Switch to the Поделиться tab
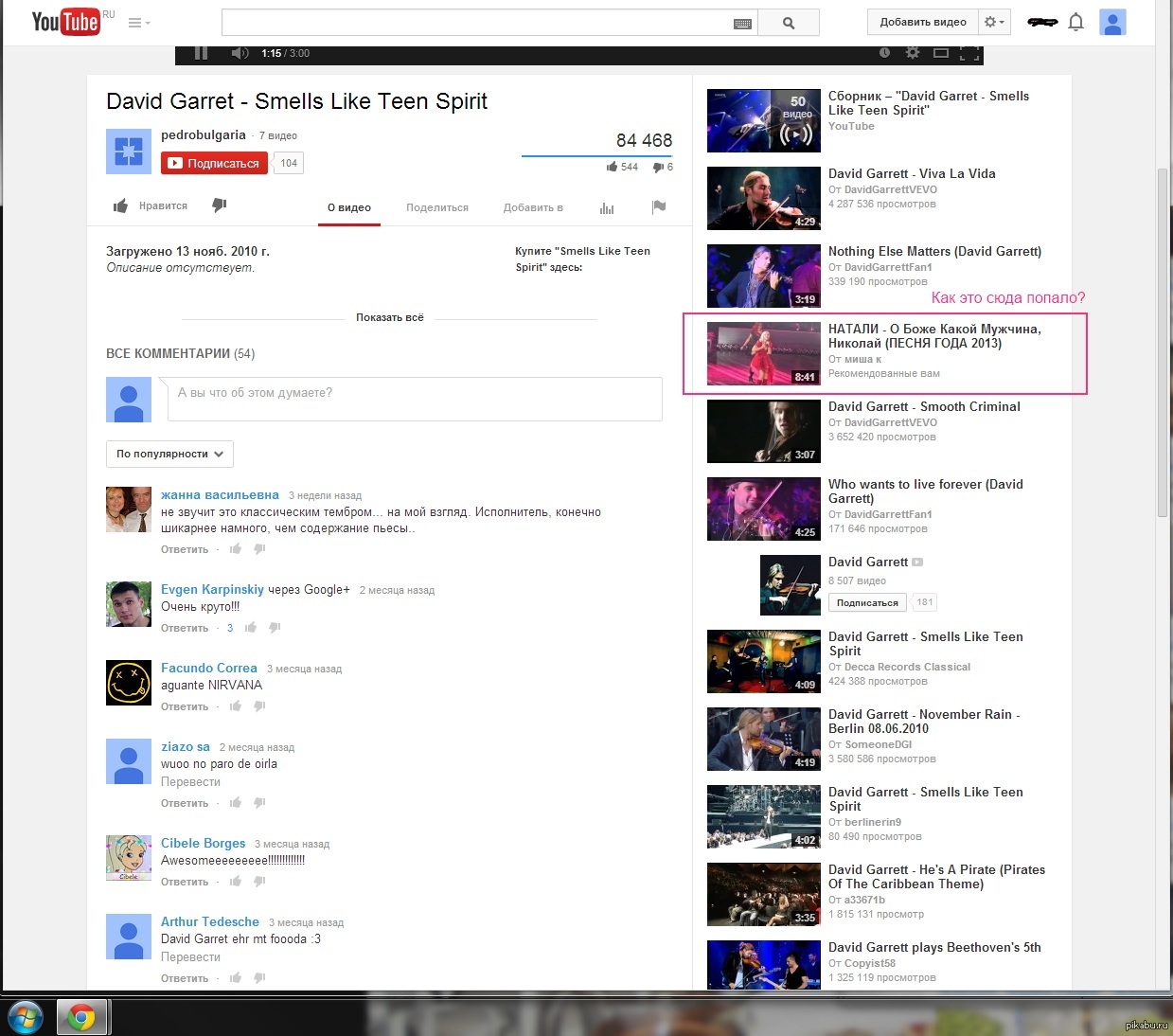The height and width of the screenshot is (1036, 1173). pos(436,207)
